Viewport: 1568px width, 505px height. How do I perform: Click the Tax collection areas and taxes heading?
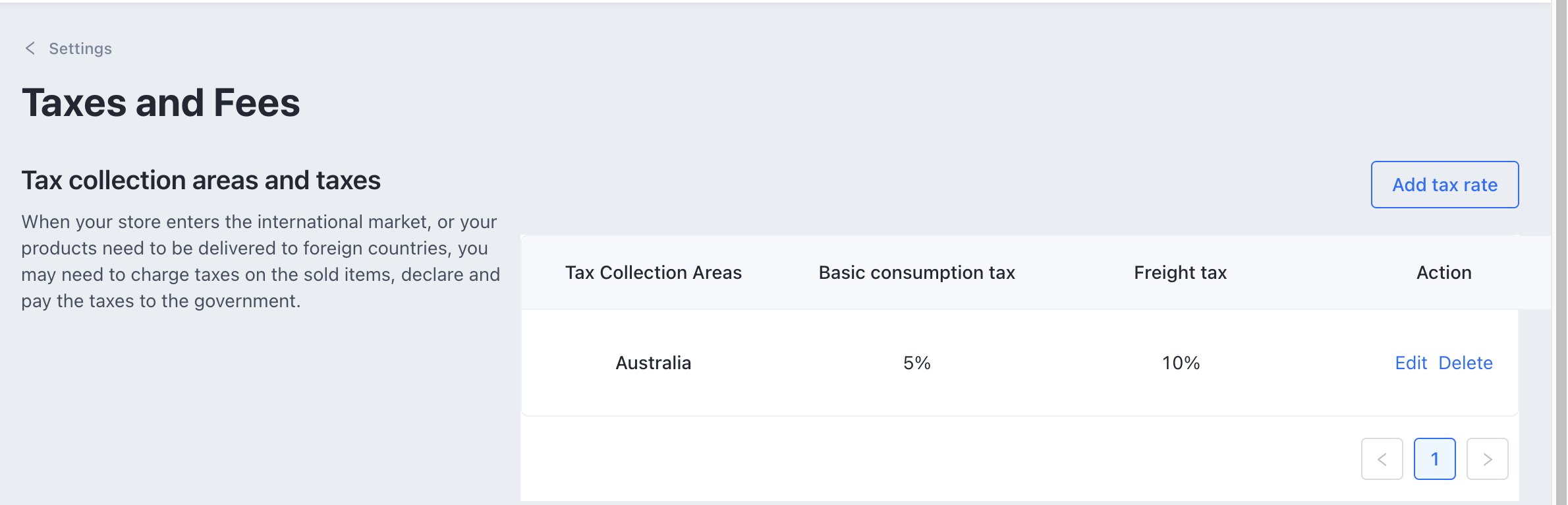pyautogui.click(x=201, y=181)
